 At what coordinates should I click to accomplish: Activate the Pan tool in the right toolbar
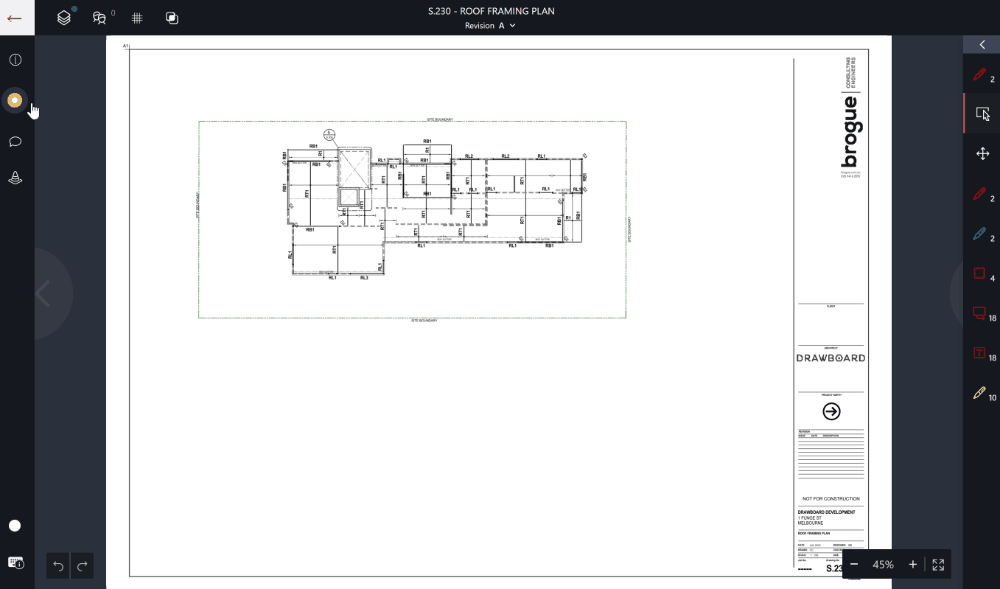point(980,153)
